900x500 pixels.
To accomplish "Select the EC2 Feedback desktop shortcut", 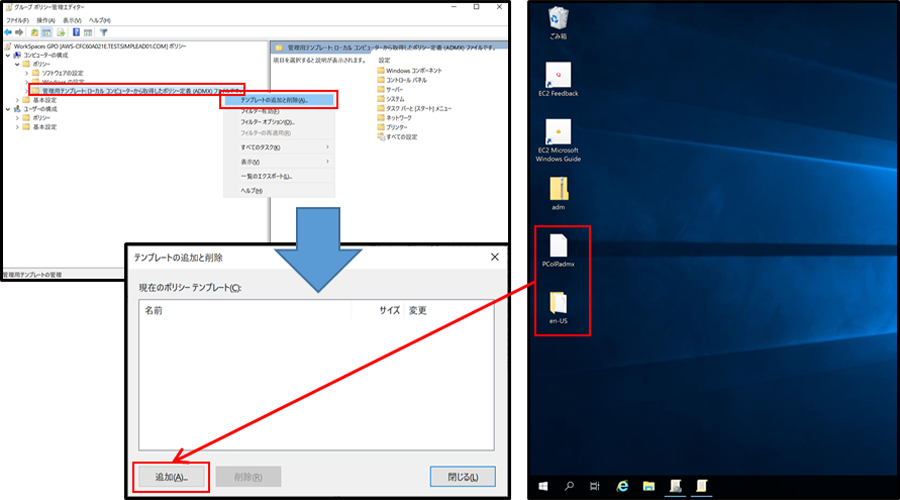I will 558,79.
